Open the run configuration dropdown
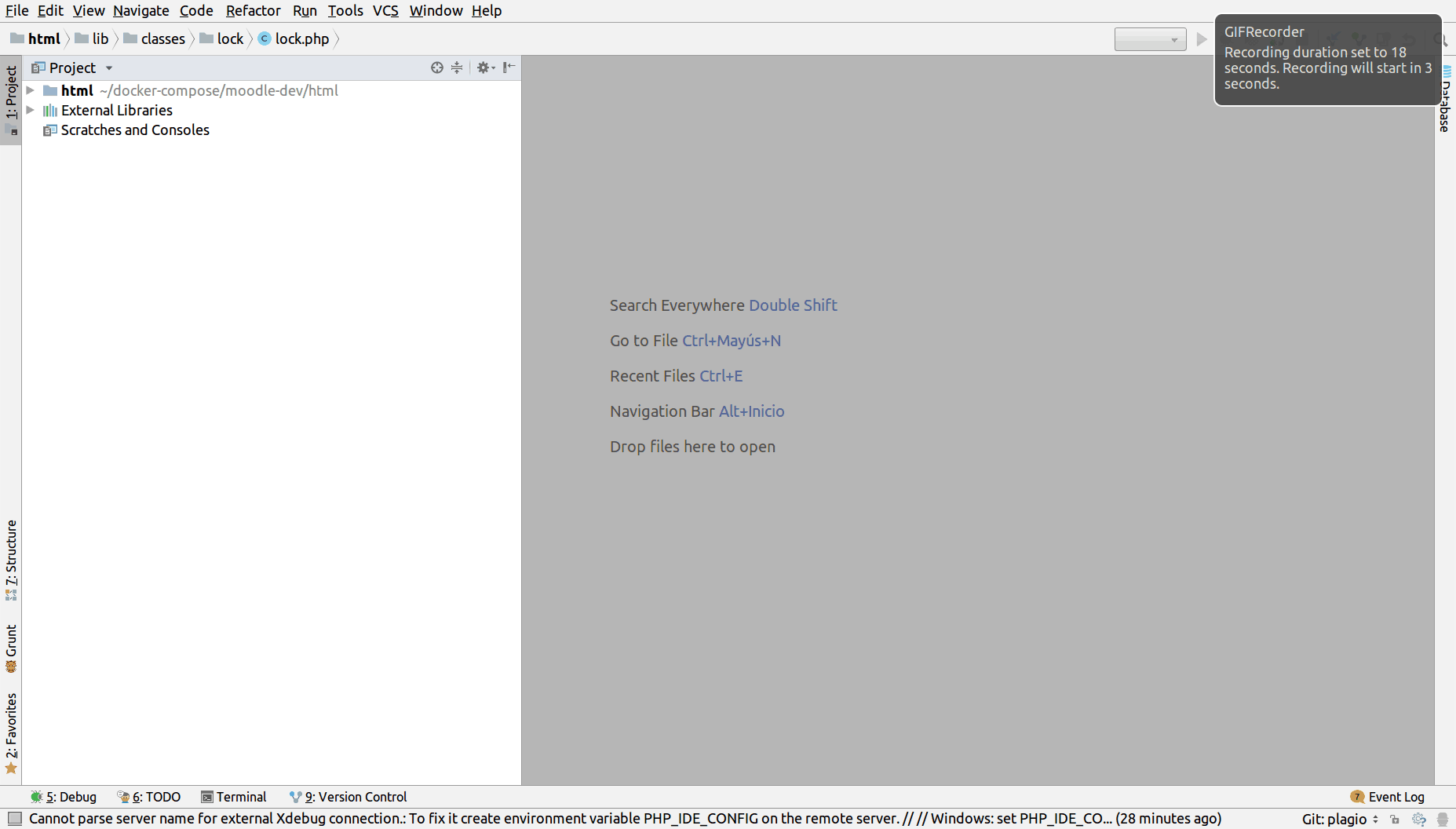 click(x=1150, y=39)
